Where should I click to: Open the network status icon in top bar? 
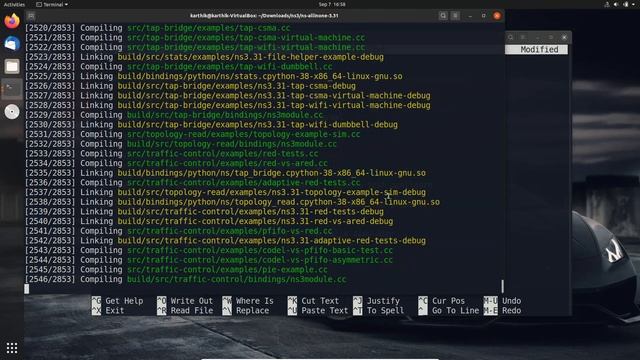(607, 4)
